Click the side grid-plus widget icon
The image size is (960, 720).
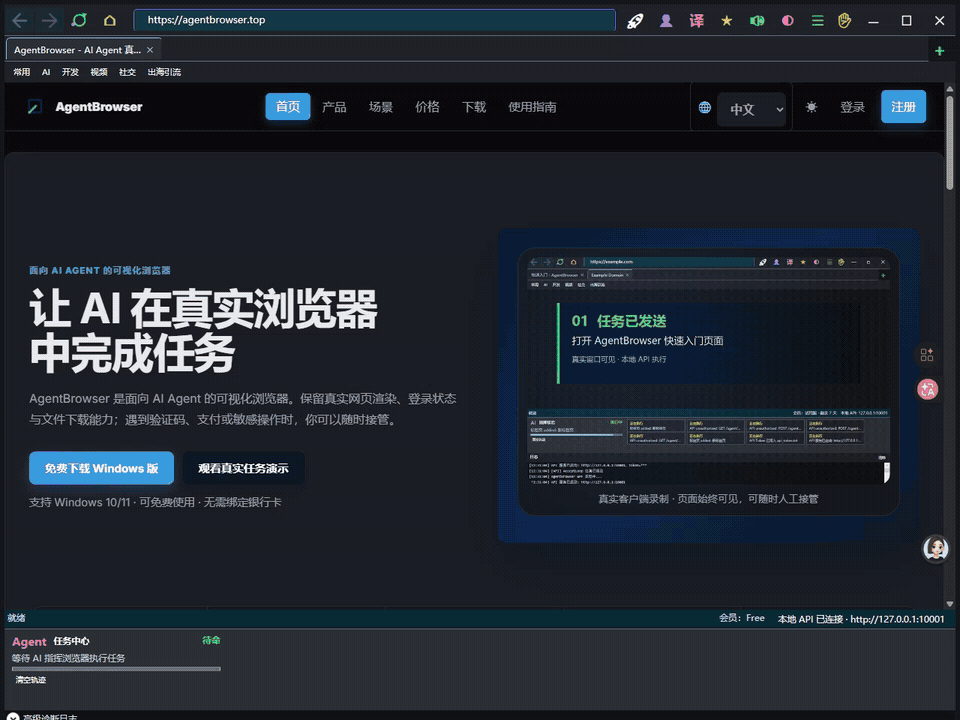[x=928, y=355]
